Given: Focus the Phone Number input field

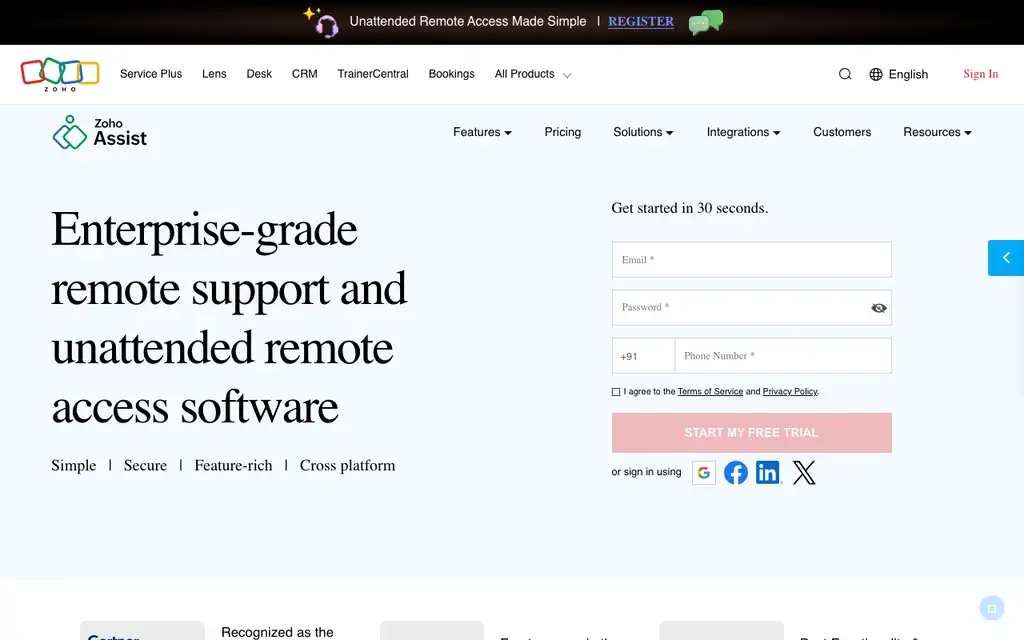Looking at the screenshot, I should 782,356.
